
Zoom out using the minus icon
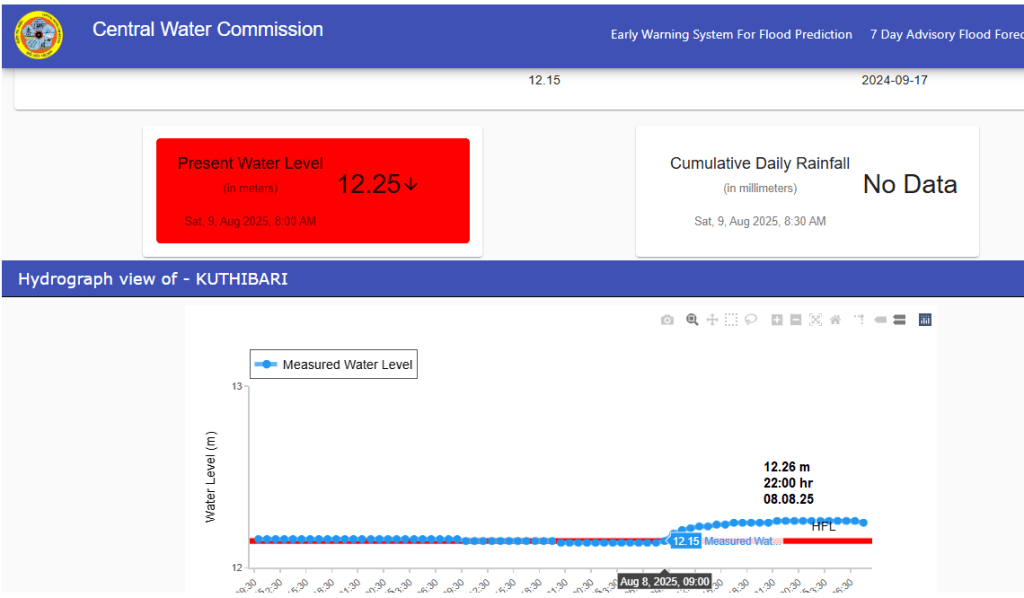(x=796, y=320)
